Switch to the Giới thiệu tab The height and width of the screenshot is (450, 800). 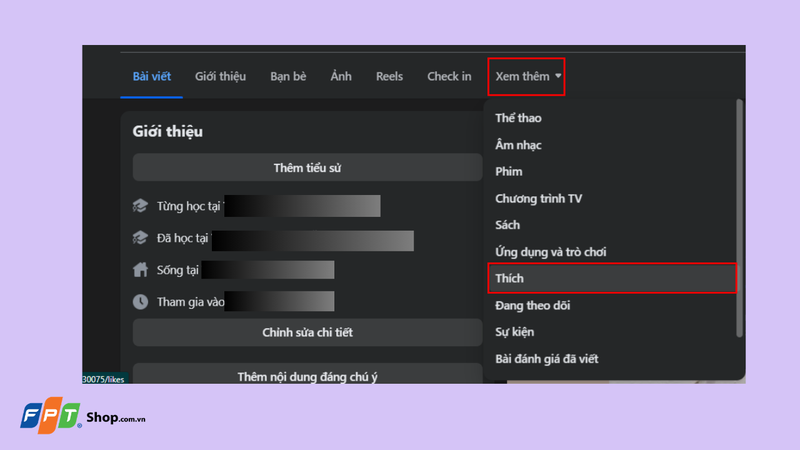[x=220, y=77]
